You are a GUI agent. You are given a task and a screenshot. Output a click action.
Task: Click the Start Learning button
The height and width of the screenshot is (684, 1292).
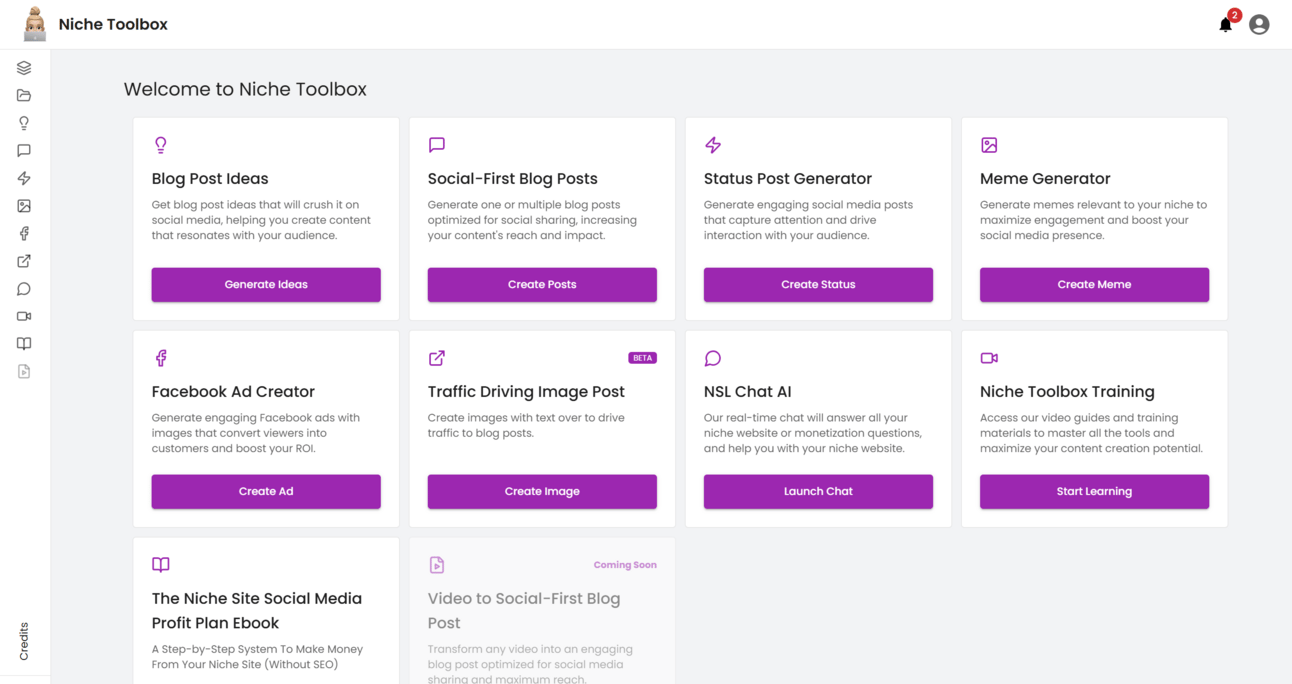tap(1094, 491)
